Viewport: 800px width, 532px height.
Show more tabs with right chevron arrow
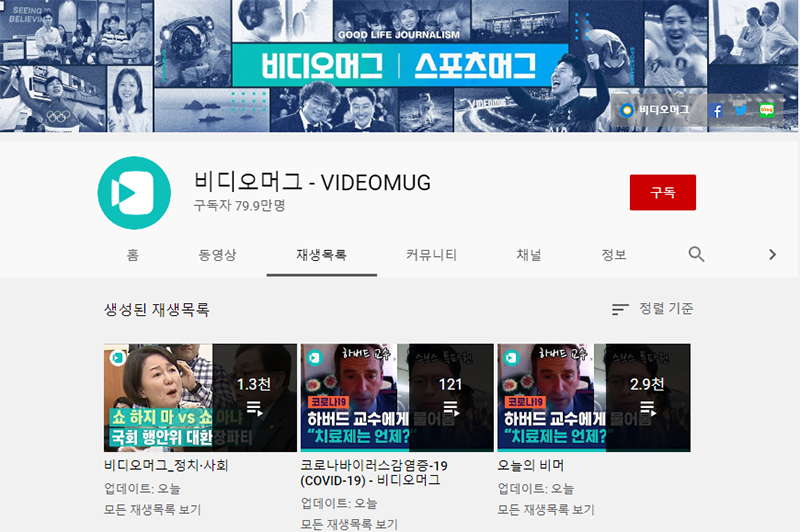772,254
